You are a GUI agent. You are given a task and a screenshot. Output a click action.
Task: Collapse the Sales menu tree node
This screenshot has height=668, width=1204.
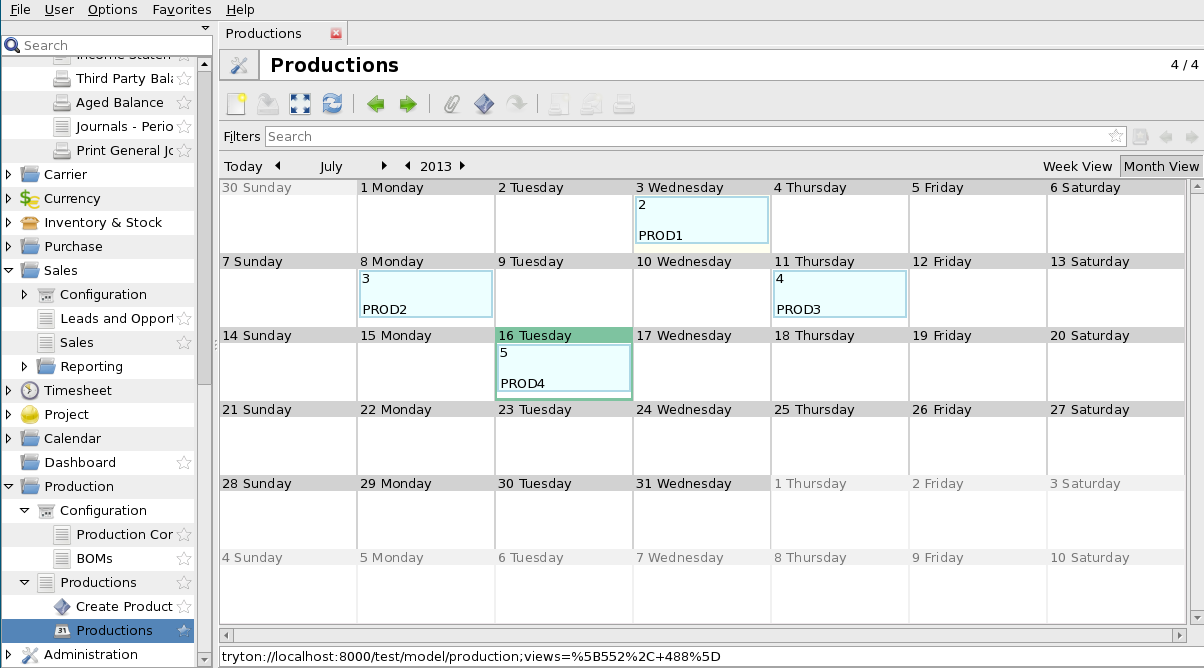(9, 270)
